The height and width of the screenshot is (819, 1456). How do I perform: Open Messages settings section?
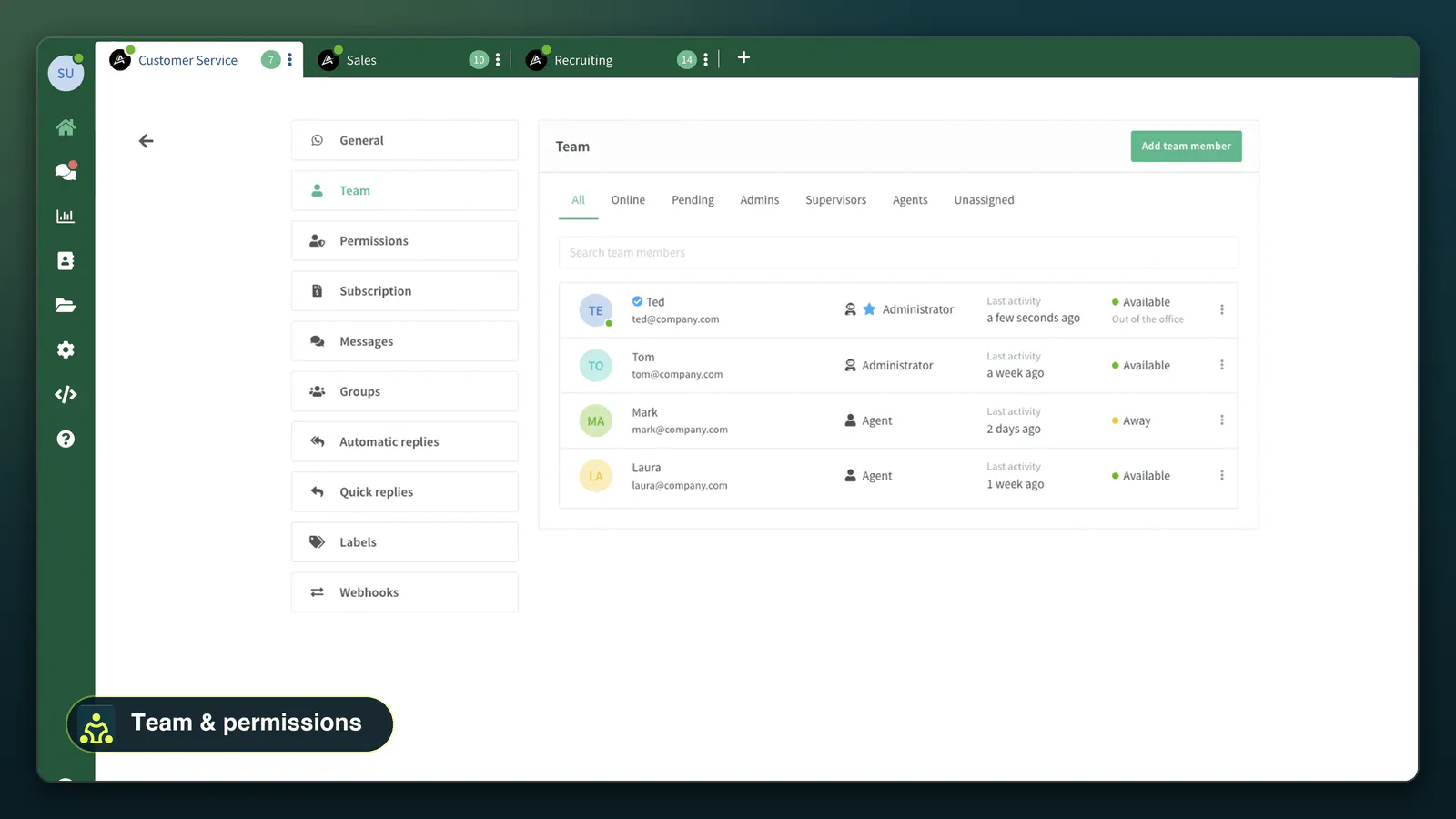(x=405, y=341)
